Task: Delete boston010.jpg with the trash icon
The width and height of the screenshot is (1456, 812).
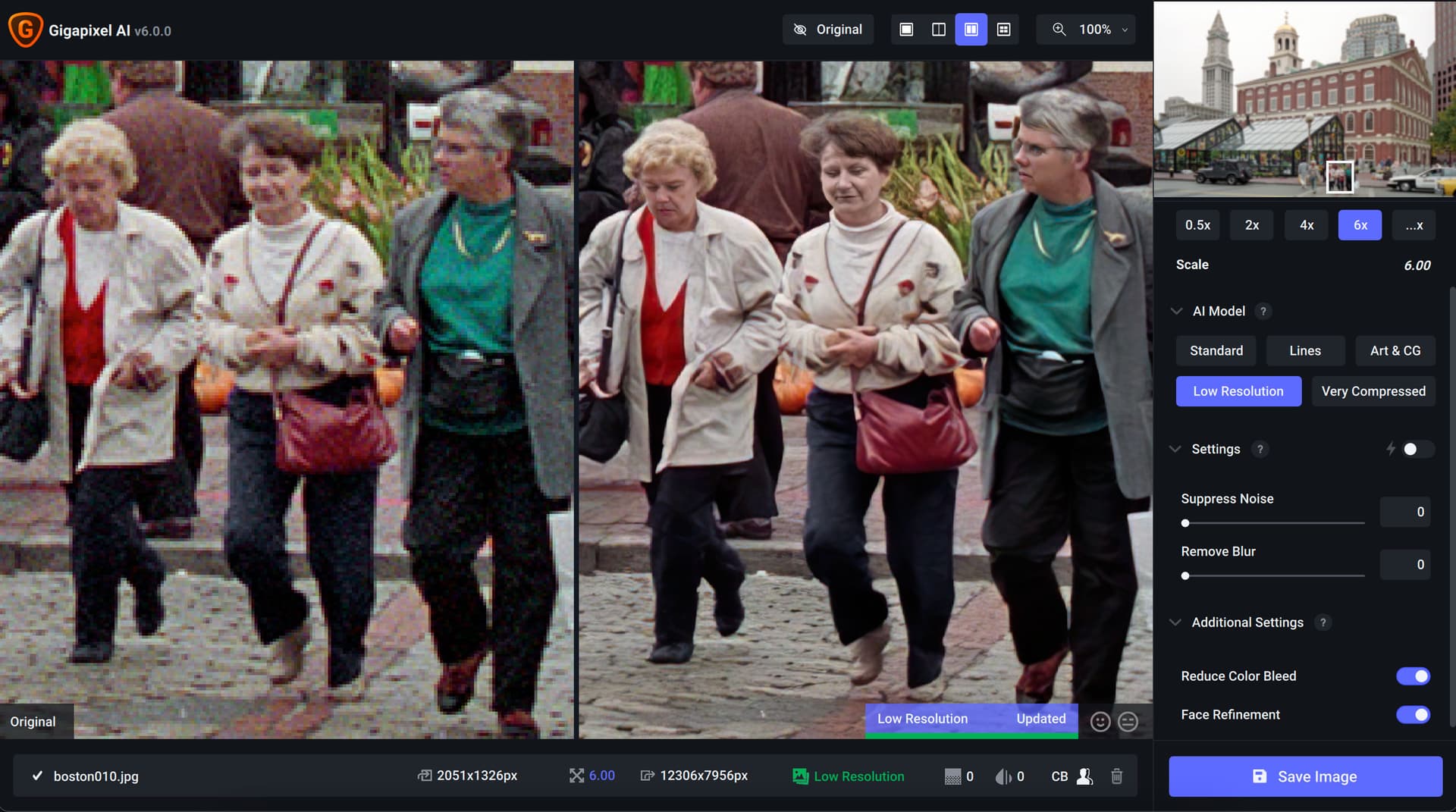Action: click(x=1116, y=776)
